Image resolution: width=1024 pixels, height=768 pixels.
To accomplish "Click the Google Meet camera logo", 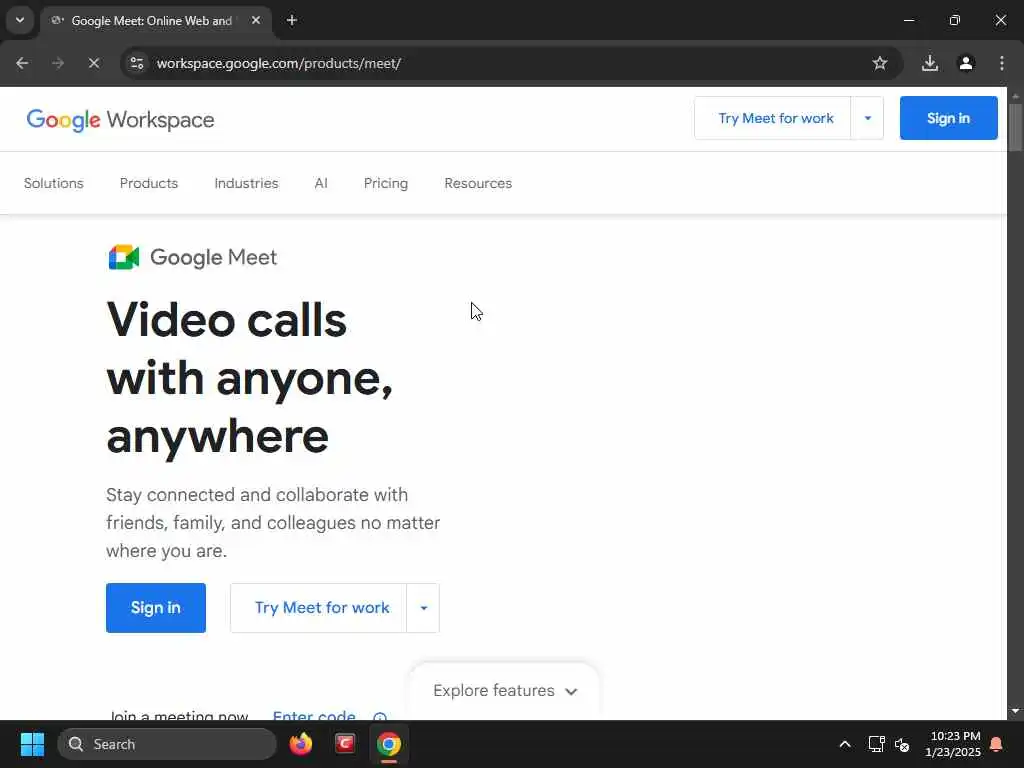I will [x=124, y=257].
